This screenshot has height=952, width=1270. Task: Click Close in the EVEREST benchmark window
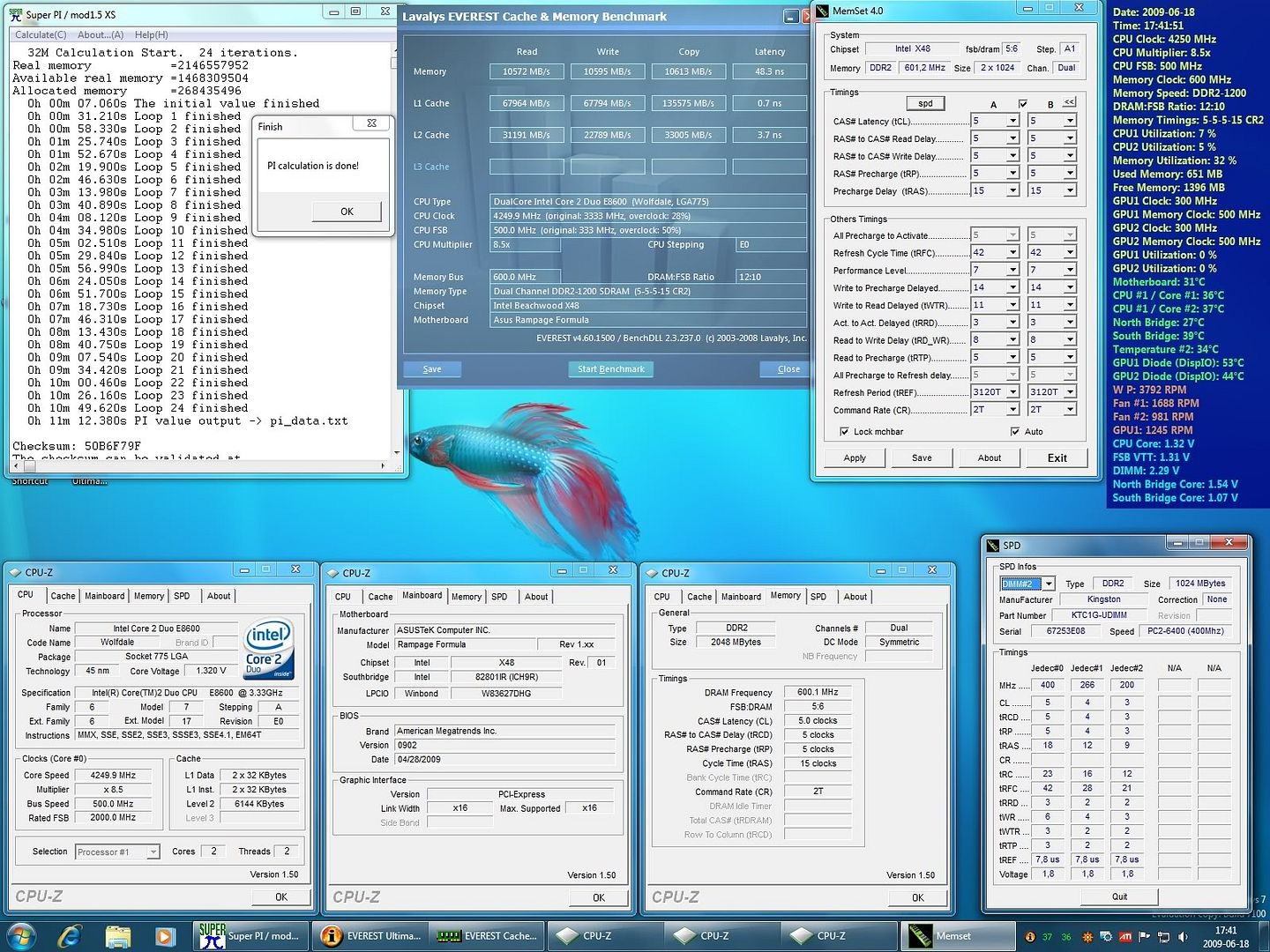(x=784, y=369)
